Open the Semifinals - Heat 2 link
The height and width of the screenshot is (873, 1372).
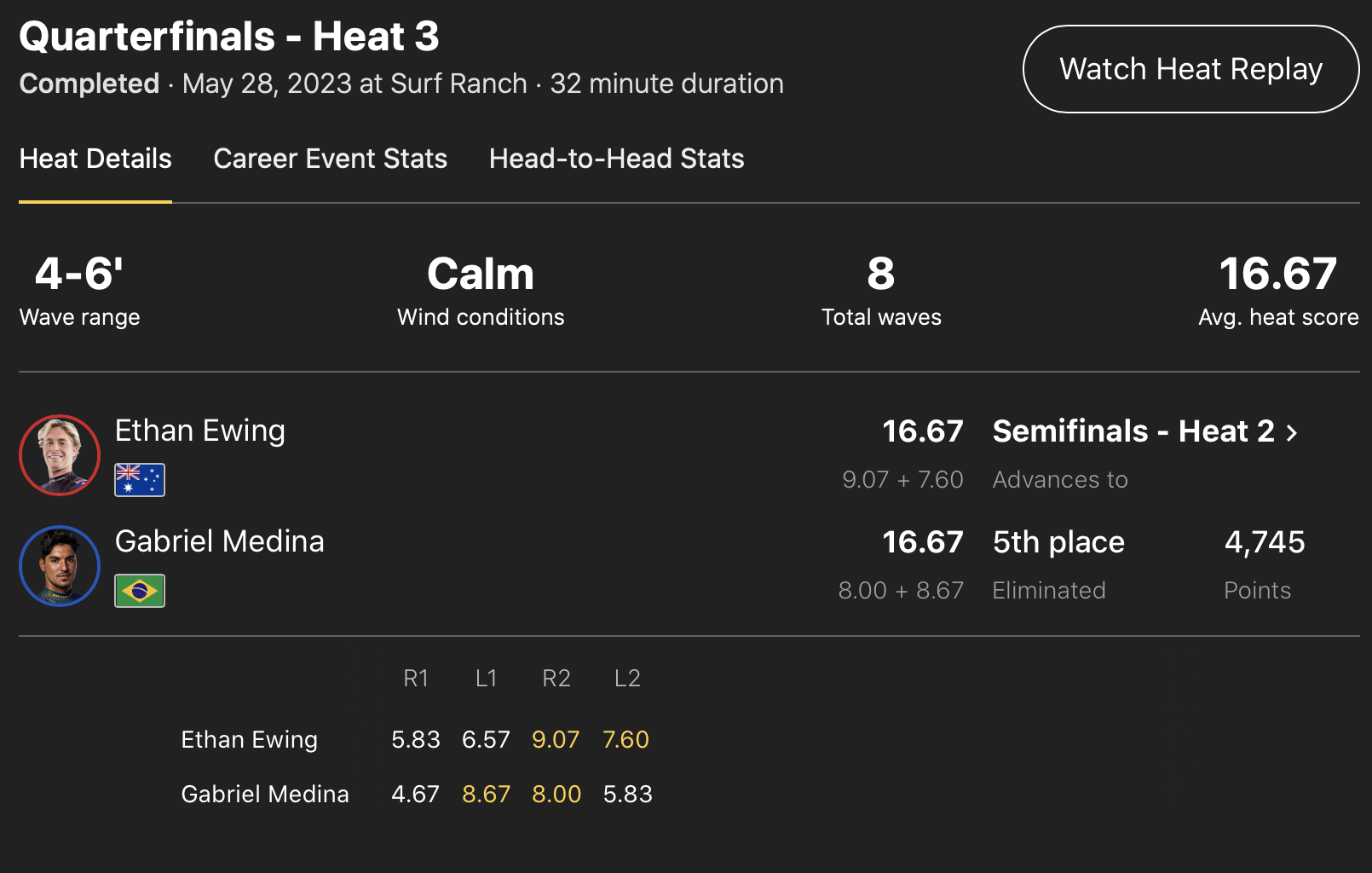point(1133,431)
